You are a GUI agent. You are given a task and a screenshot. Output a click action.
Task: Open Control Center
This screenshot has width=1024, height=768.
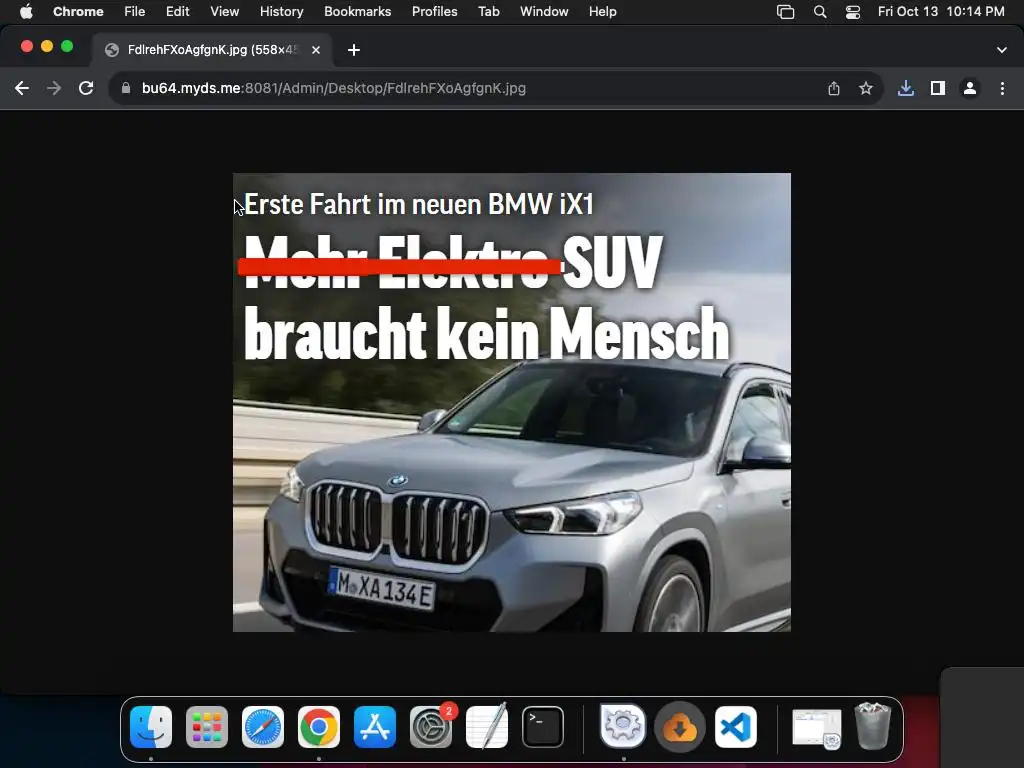tap(853, 12)
